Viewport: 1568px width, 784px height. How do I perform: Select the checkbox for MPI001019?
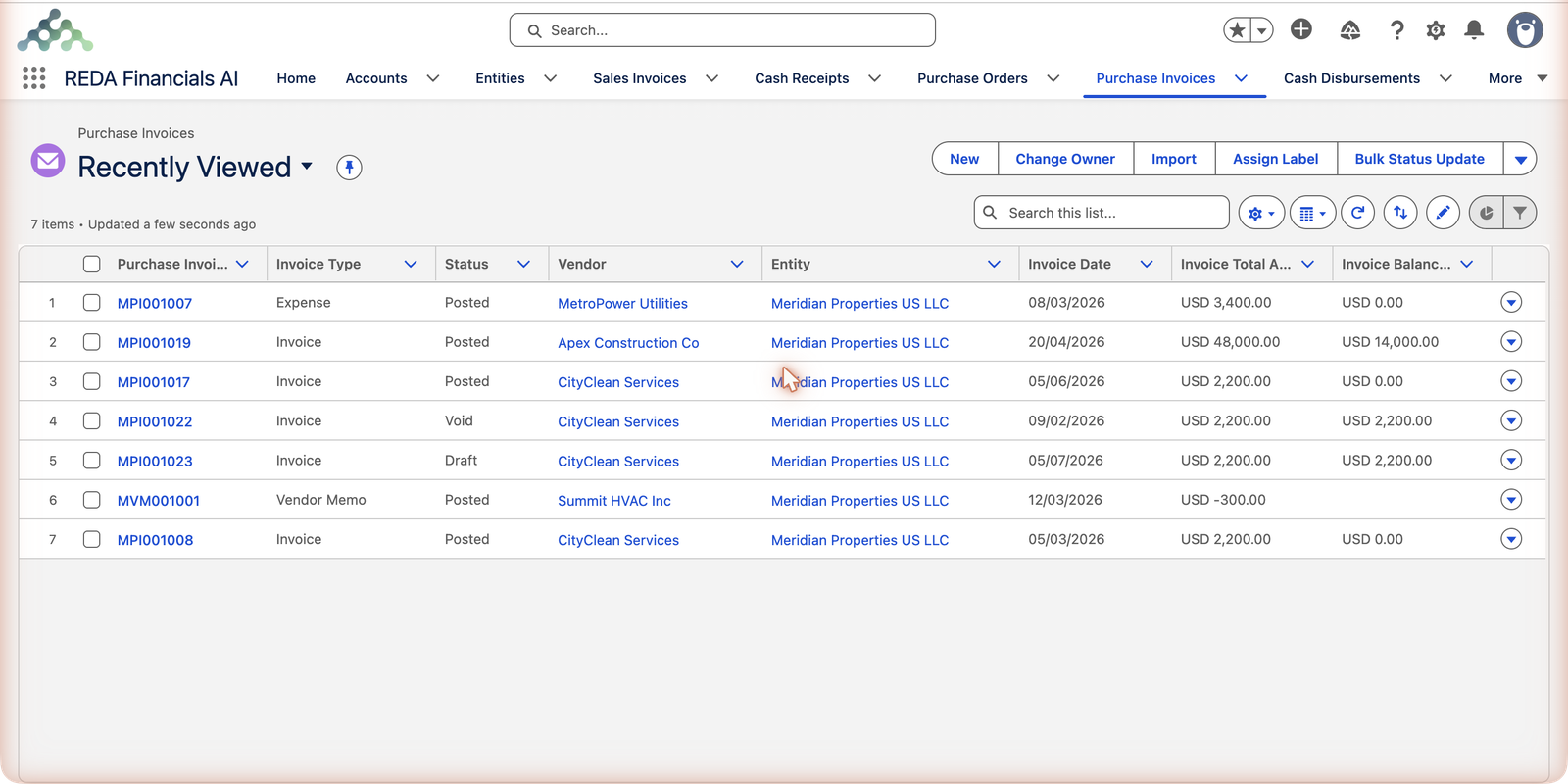coord(92,342)
